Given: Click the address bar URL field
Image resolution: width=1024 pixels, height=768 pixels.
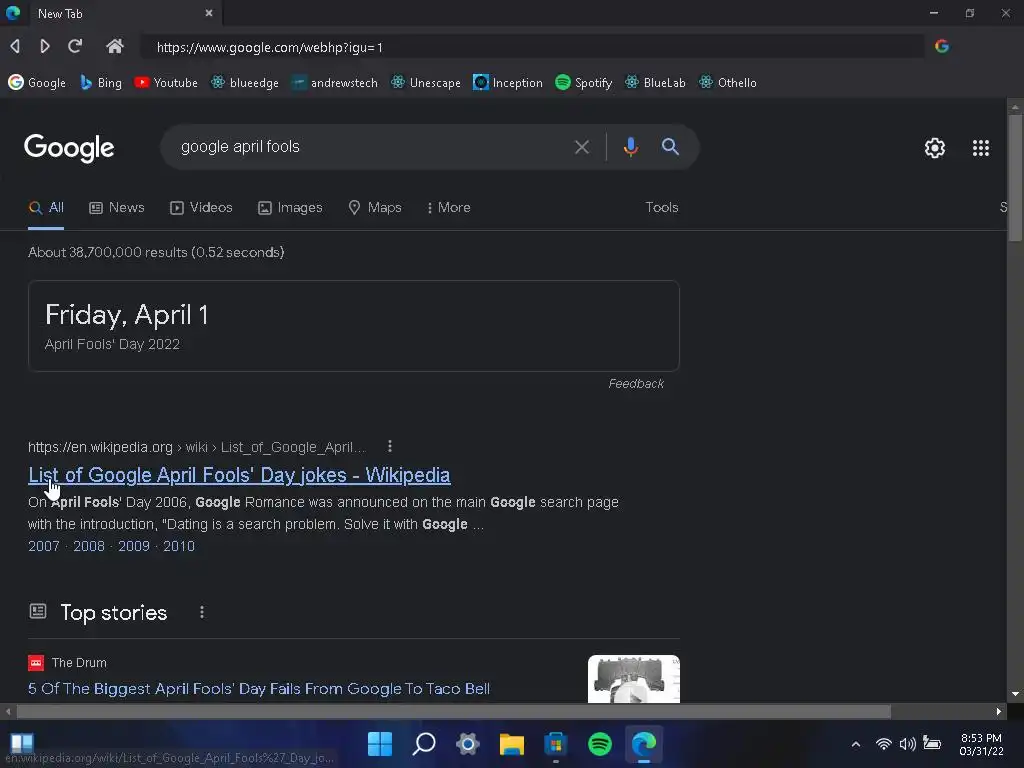Looking at the screenshot, I should tap(532, 47).
